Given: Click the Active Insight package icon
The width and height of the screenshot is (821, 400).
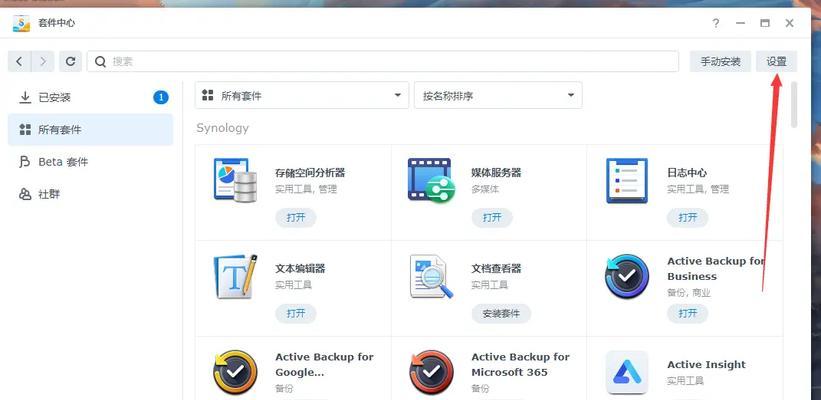Looking at the screenshot, I should pyautogui.click(x=627, y=372).
